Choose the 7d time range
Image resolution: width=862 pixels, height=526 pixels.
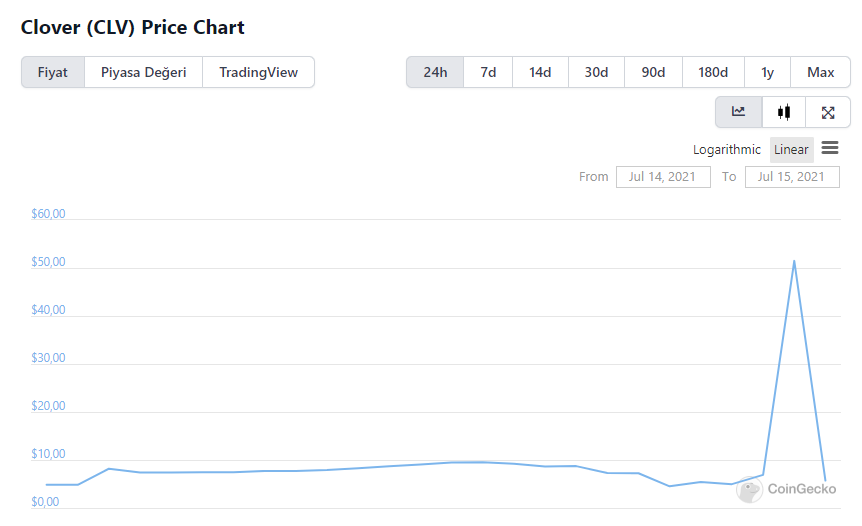(488, 72)
